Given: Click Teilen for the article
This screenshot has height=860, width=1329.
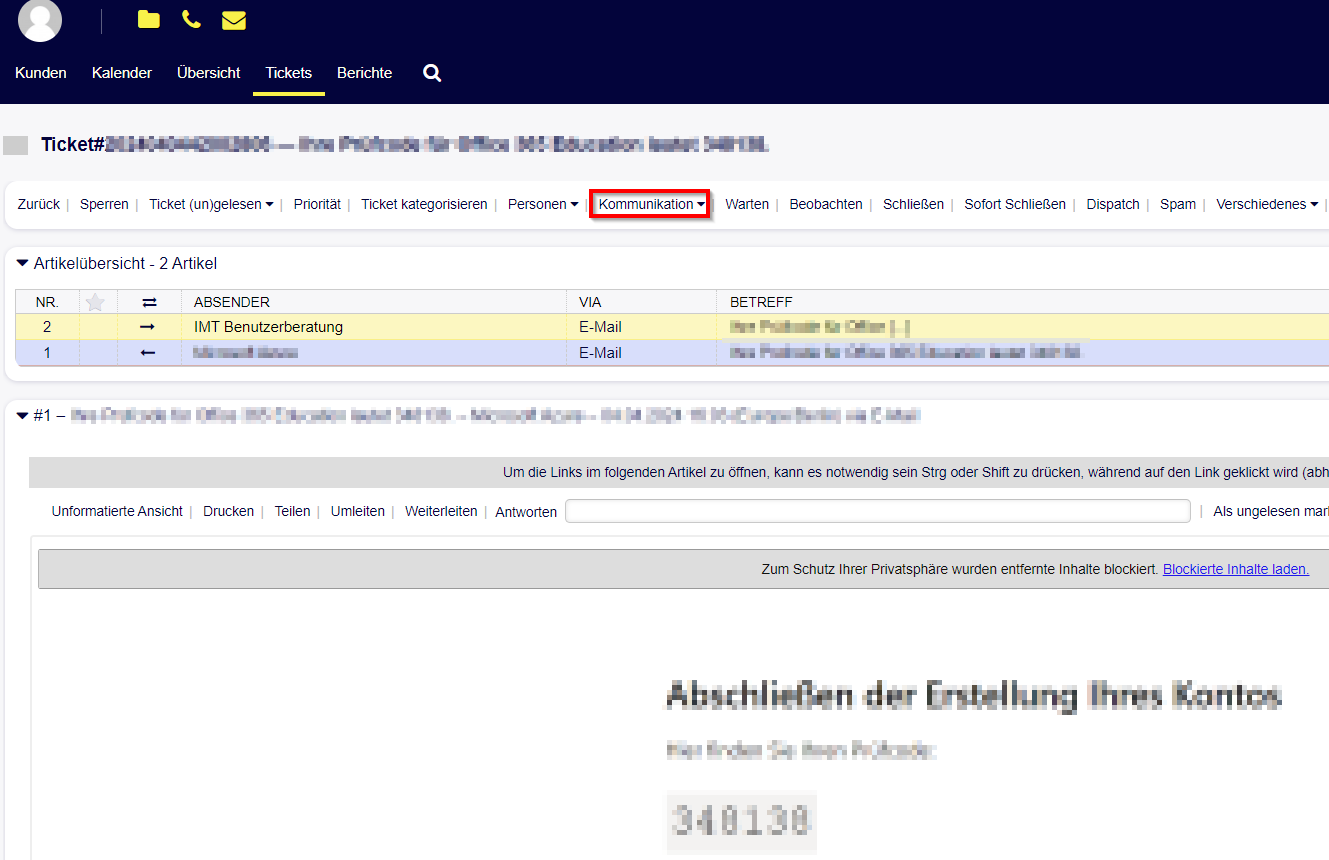Looking at the screenshot, I should click(292, 511).
